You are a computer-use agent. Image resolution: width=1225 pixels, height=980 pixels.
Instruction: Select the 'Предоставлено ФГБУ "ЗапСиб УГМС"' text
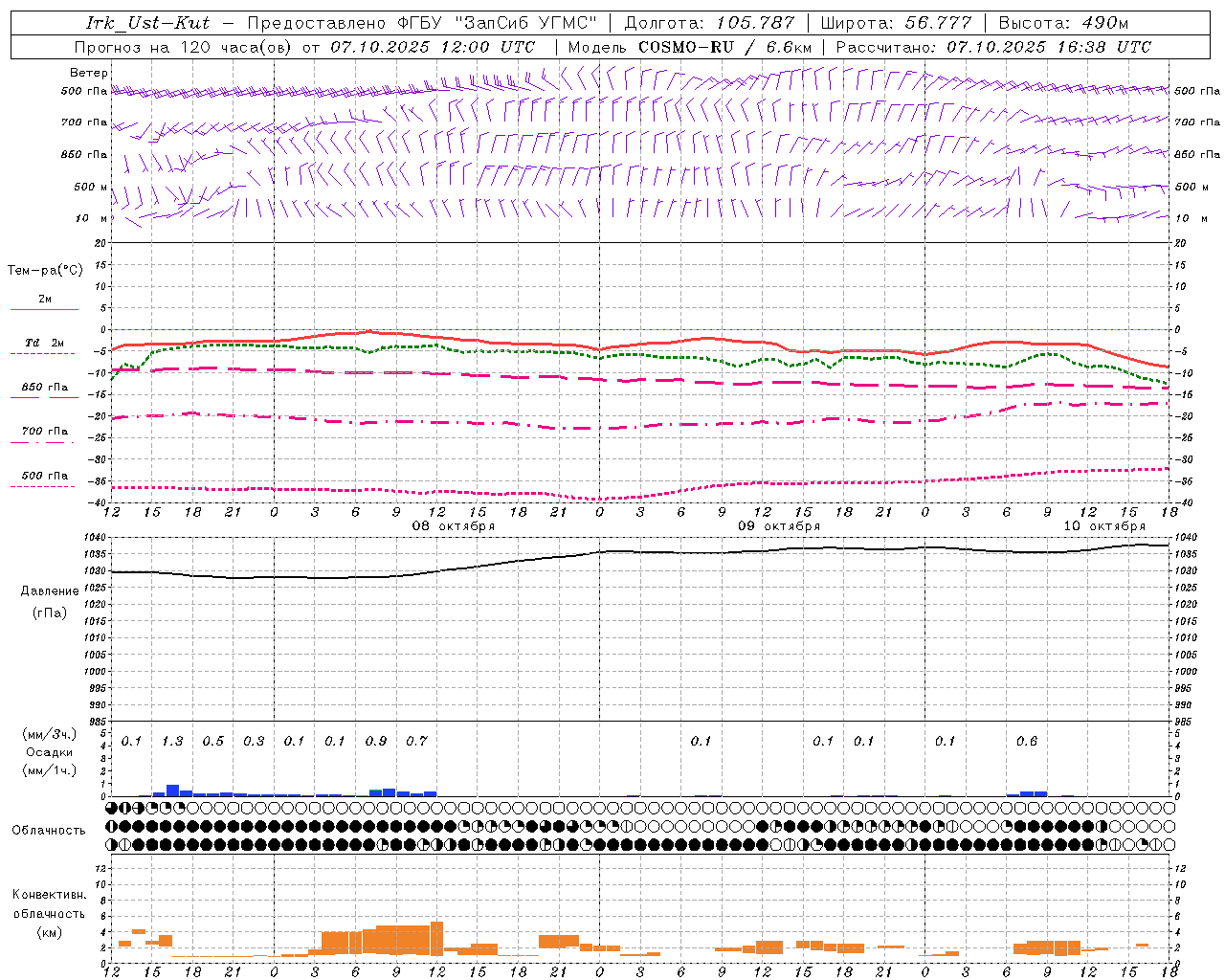click(422, 23)
